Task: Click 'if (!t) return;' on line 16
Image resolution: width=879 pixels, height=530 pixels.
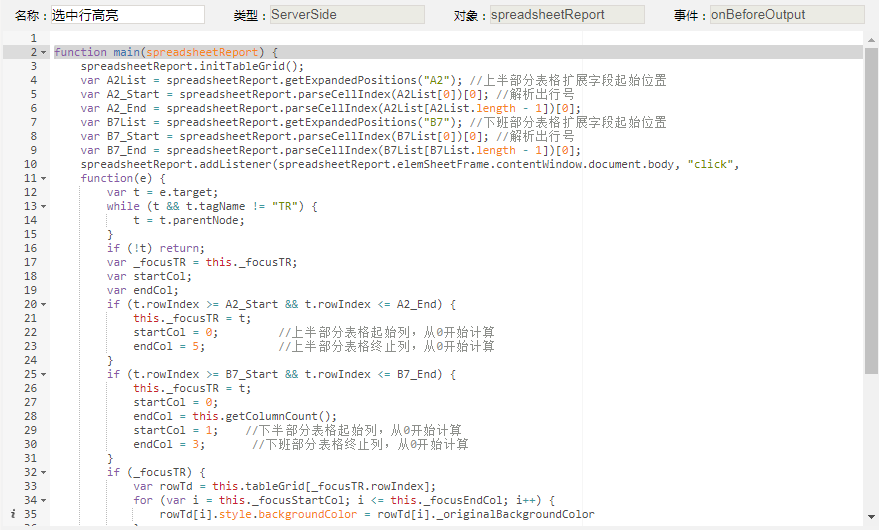Action: [156, 248]
